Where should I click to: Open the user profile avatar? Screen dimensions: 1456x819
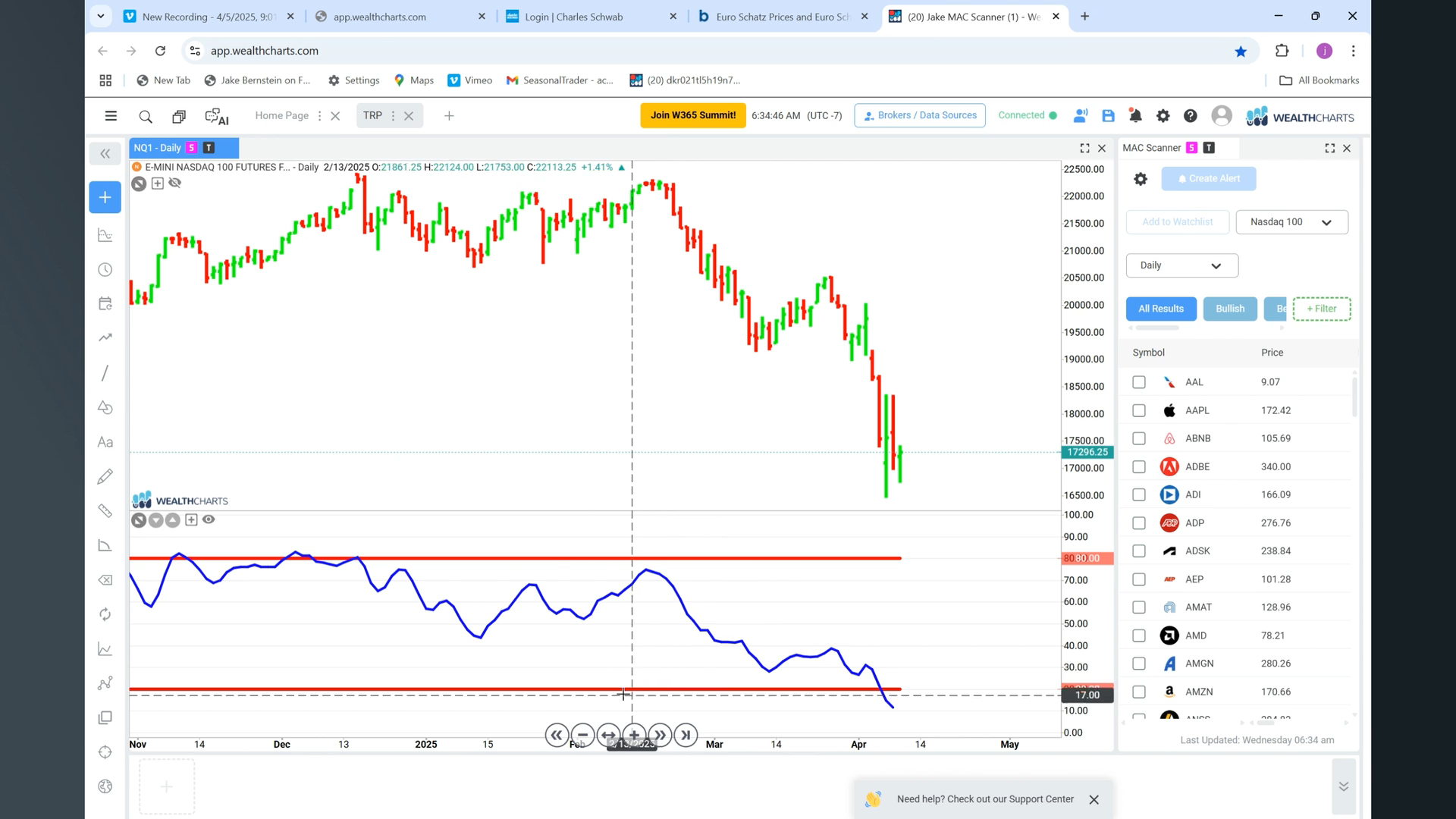click(1222, 116)
